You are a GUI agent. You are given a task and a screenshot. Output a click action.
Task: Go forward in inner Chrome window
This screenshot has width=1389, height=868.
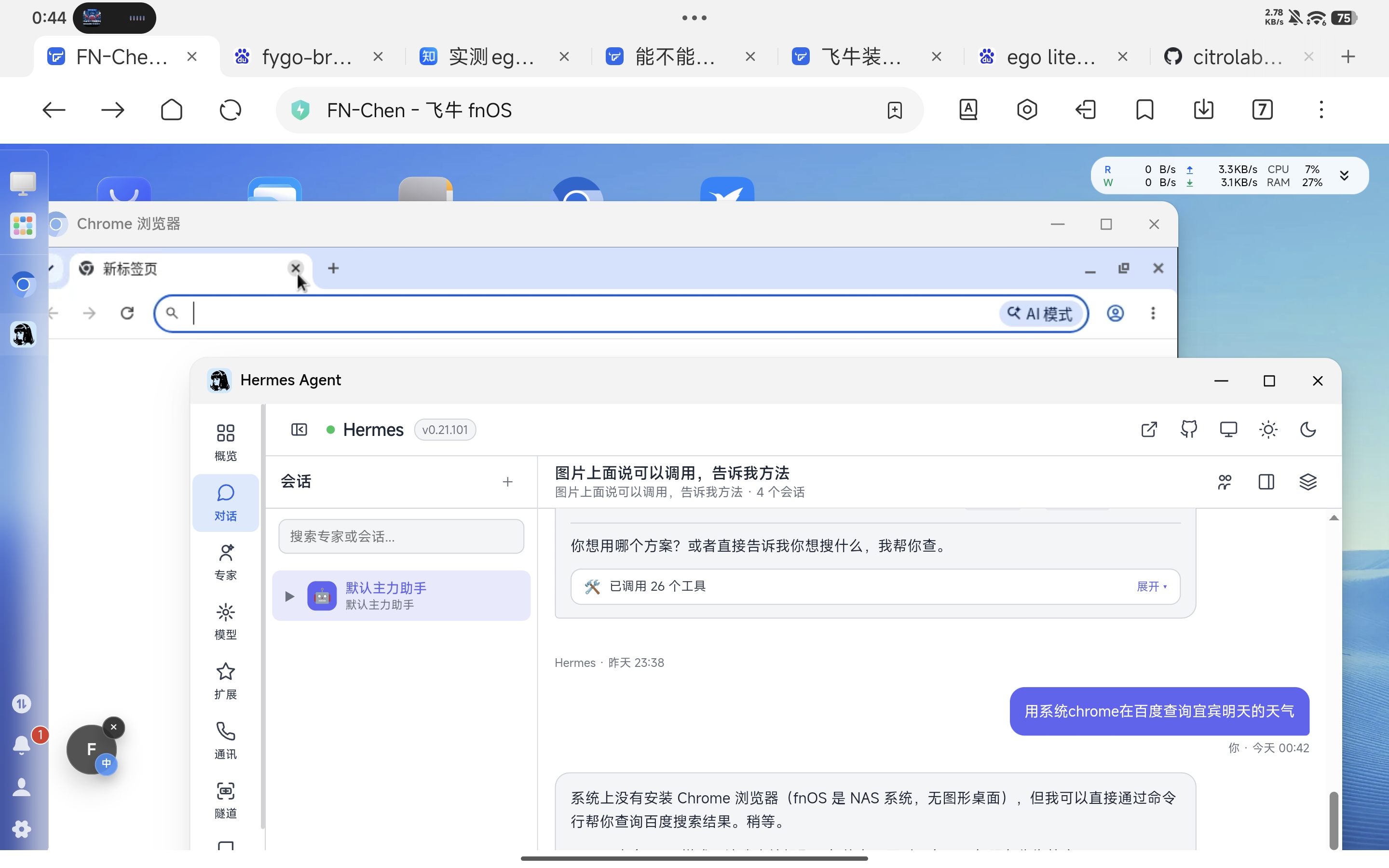tap(89, 313)
